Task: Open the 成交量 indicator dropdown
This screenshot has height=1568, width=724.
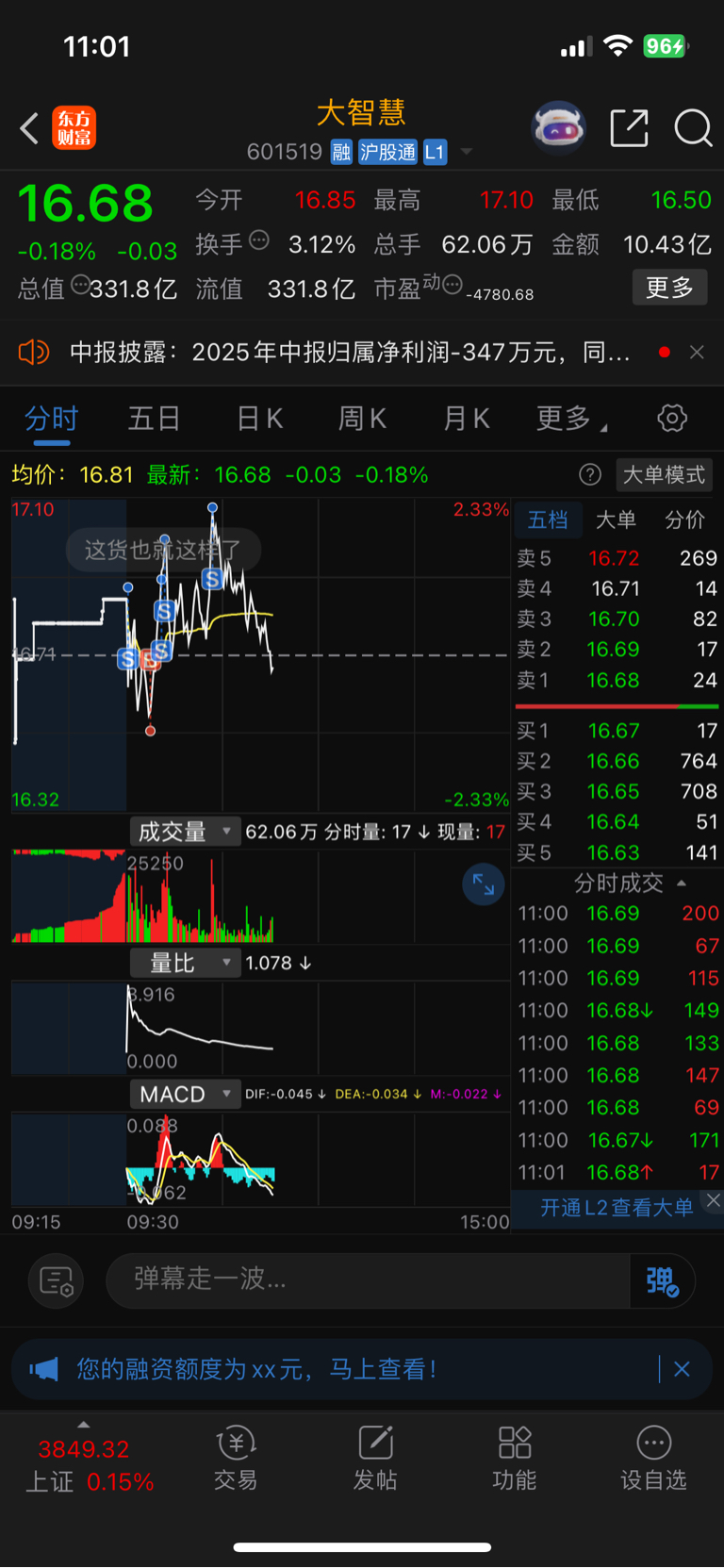Action: tap(185, 832)
